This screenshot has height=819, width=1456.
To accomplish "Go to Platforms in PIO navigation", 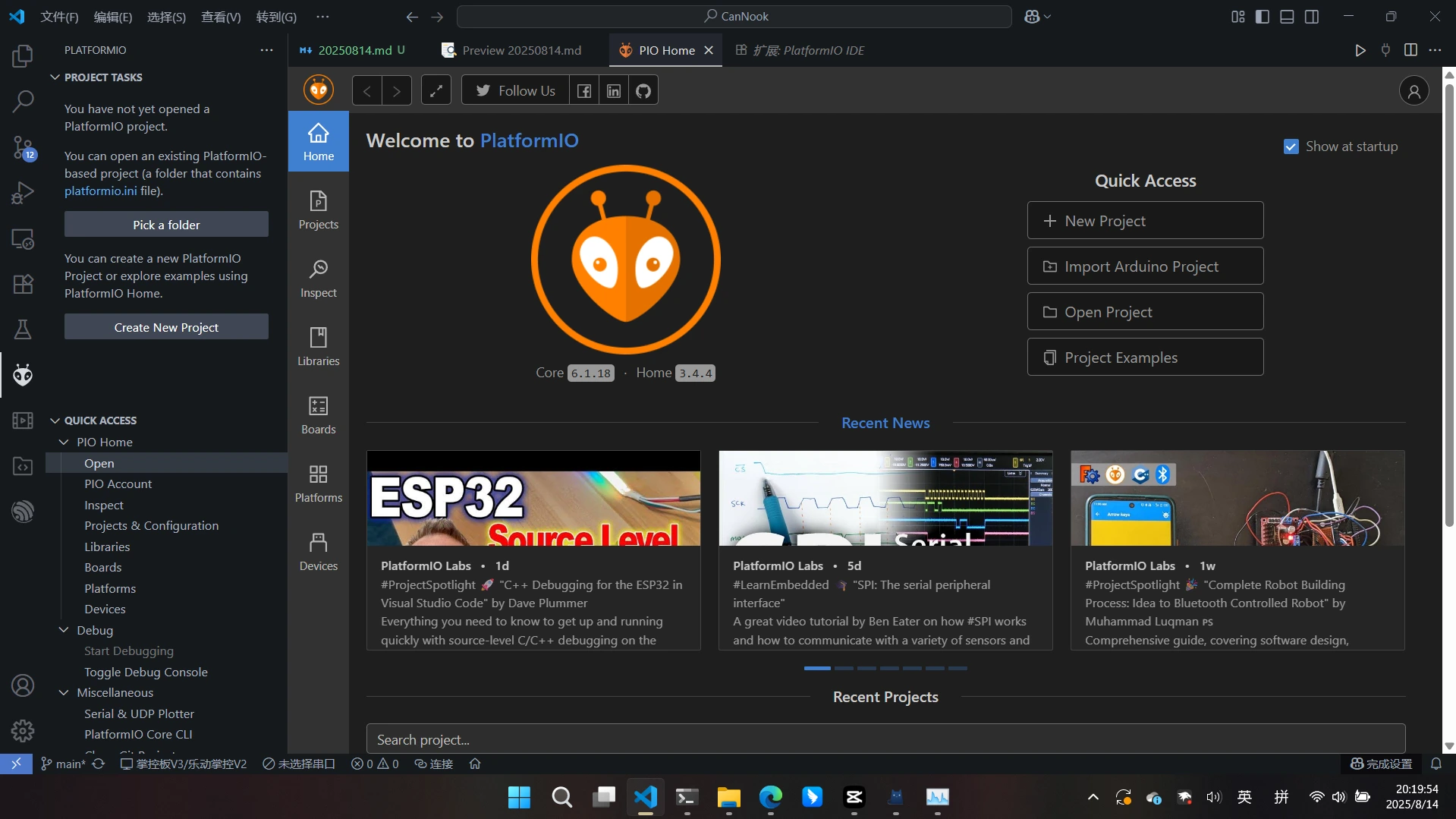I will pos(318,483).
